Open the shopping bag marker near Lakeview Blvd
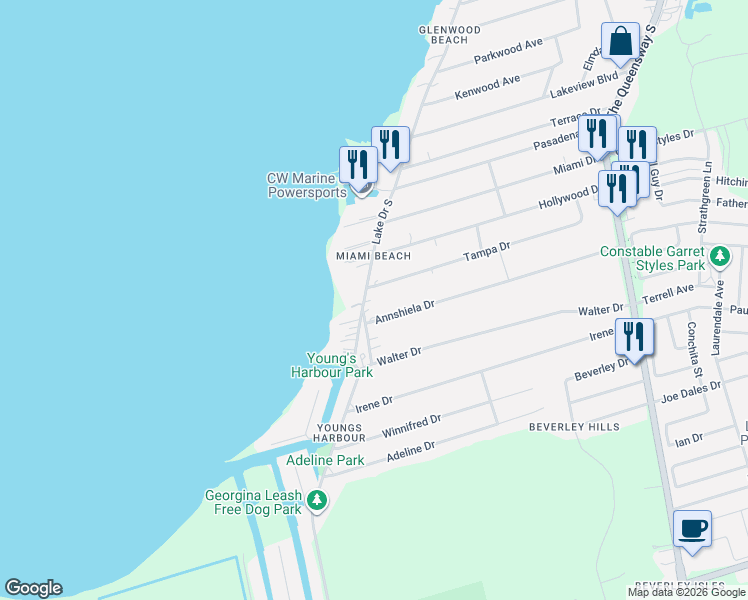The height and width of the screenshot is (600, 748). click(x=620, y=43)
